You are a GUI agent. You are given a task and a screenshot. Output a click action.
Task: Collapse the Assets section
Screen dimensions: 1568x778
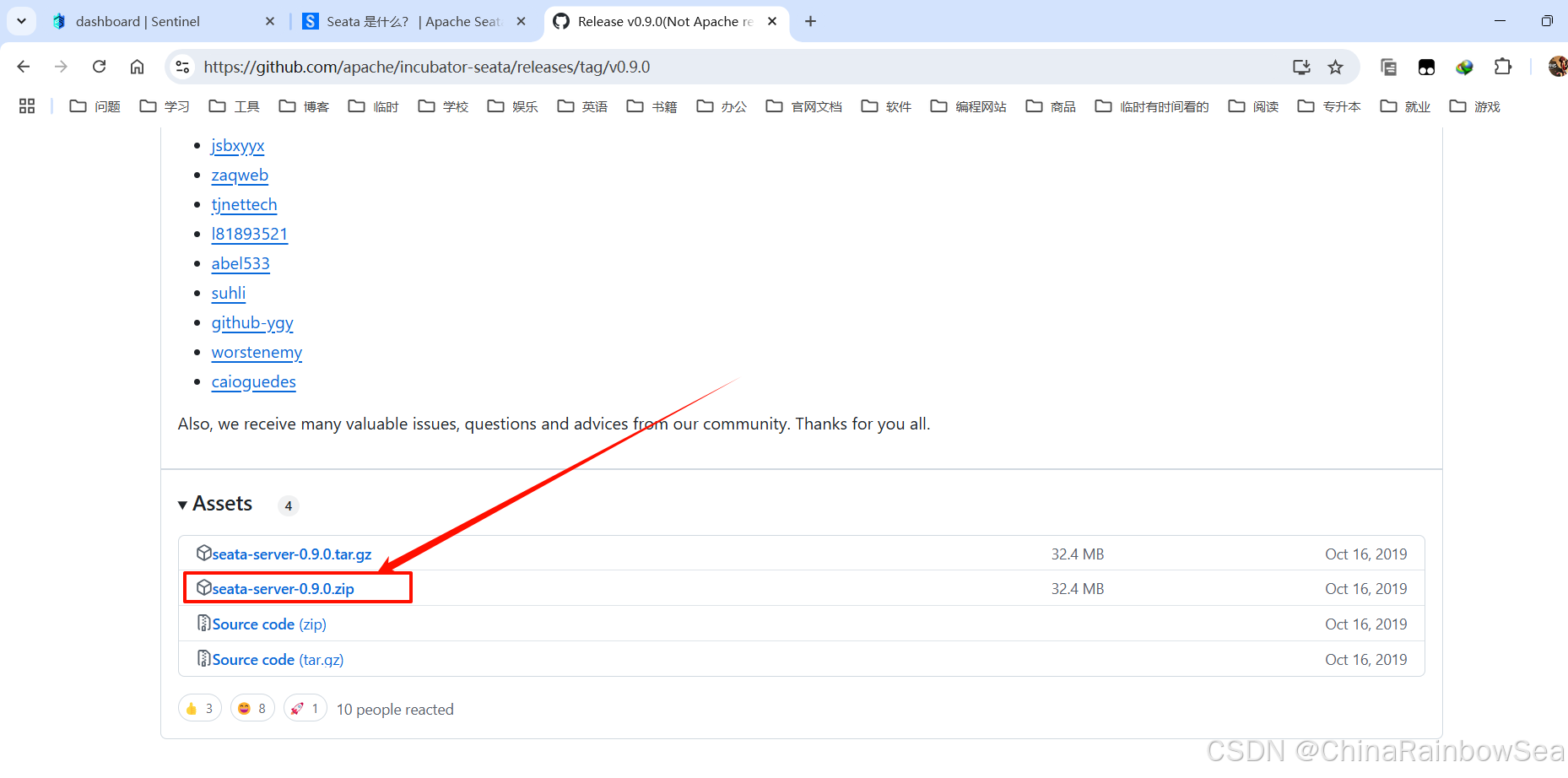183,504
